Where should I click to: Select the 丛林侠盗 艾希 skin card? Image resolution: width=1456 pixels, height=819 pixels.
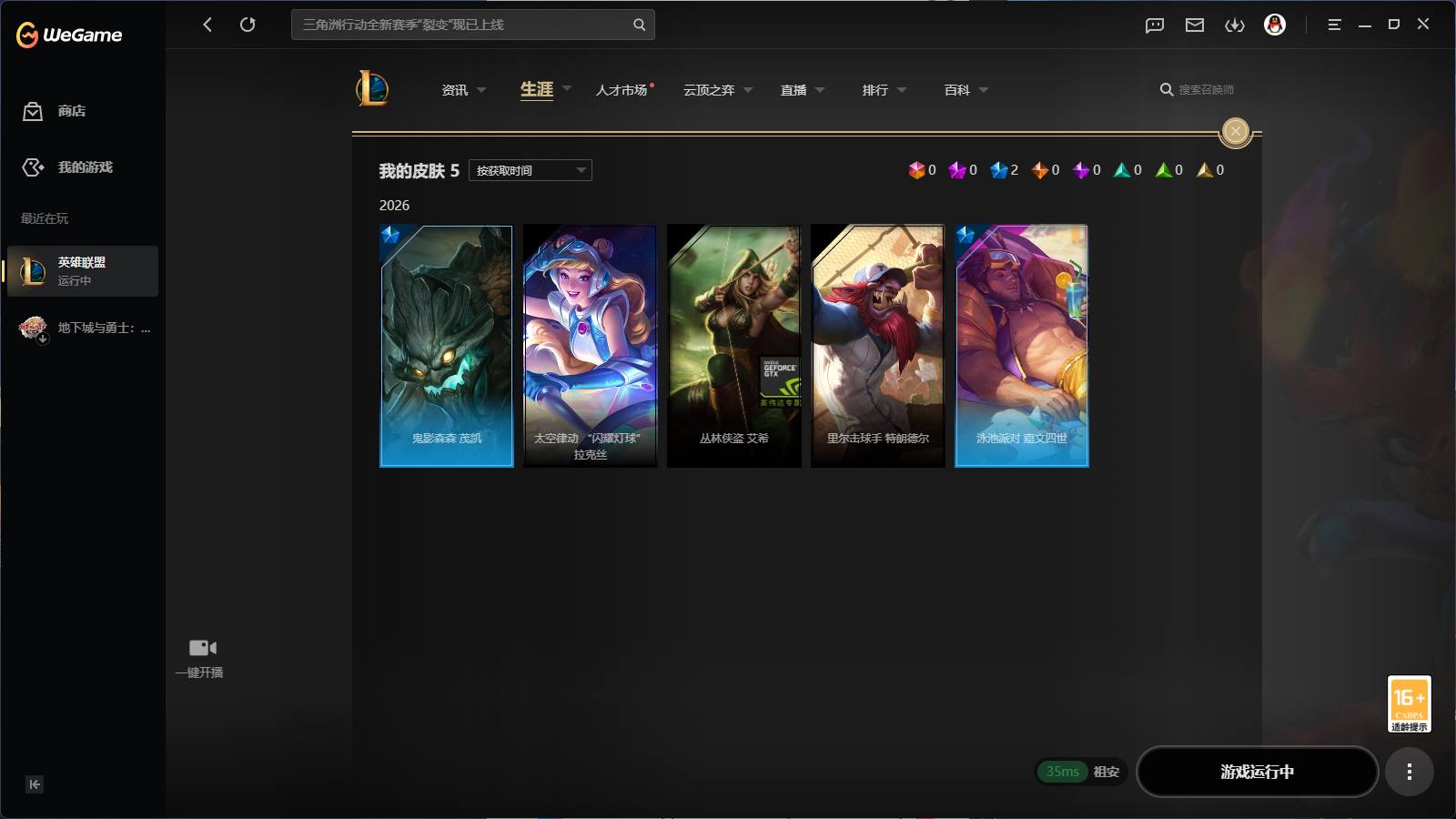click(734, 346)
